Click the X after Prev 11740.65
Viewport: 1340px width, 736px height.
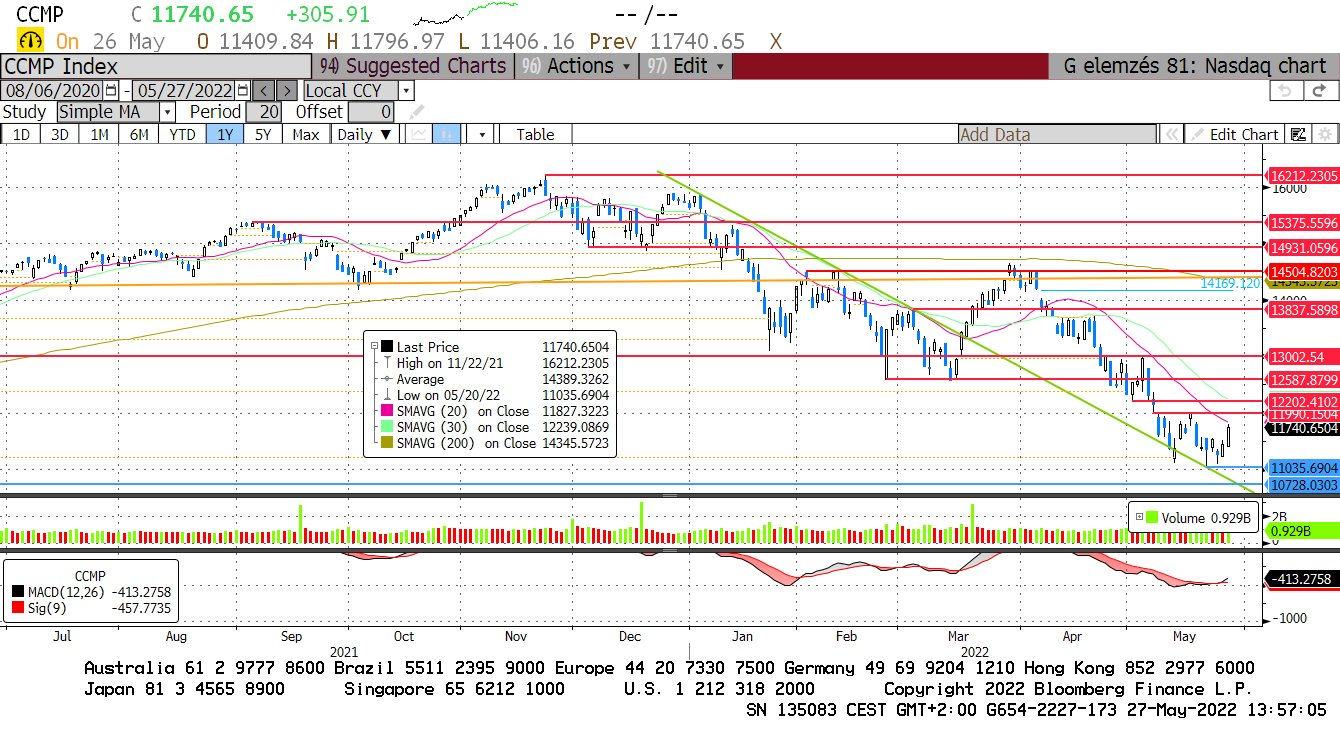[x=775, y=41]
